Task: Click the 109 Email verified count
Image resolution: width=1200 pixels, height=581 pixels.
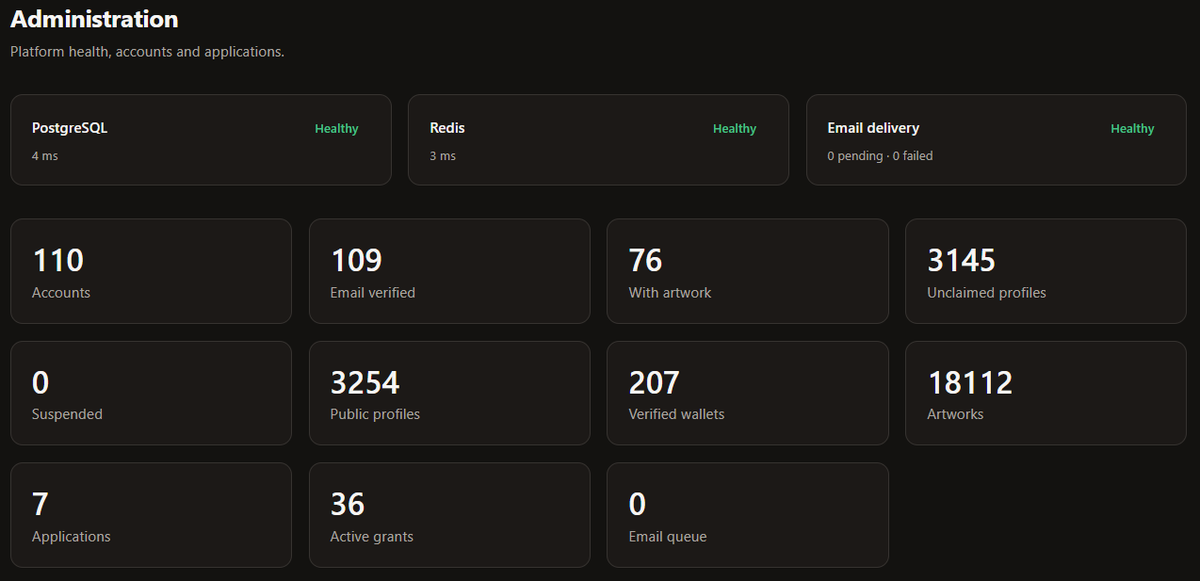Action: click(x=356, y=261)
